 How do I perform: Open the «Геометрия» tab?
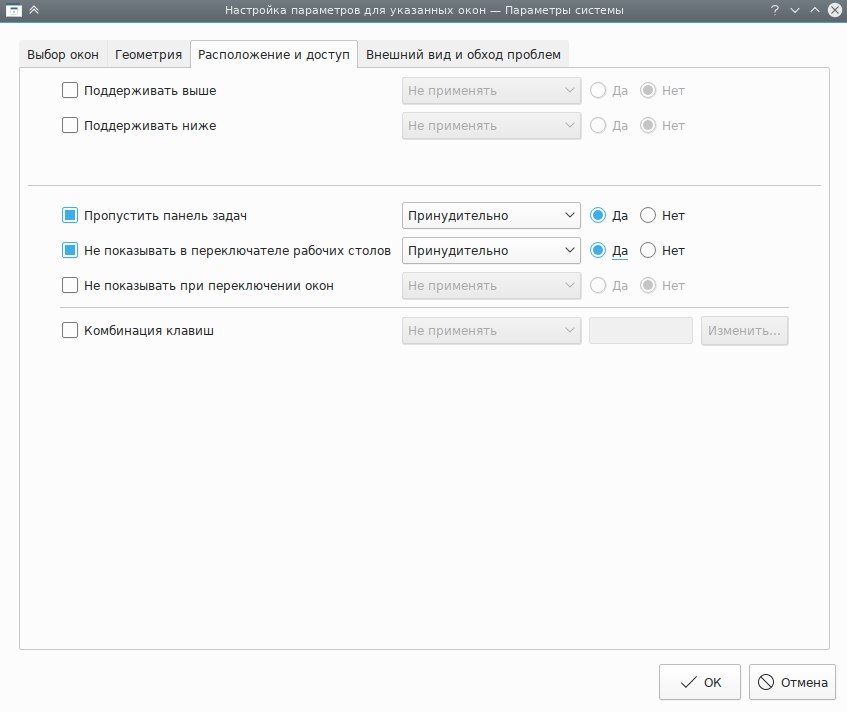click(148, 54)
